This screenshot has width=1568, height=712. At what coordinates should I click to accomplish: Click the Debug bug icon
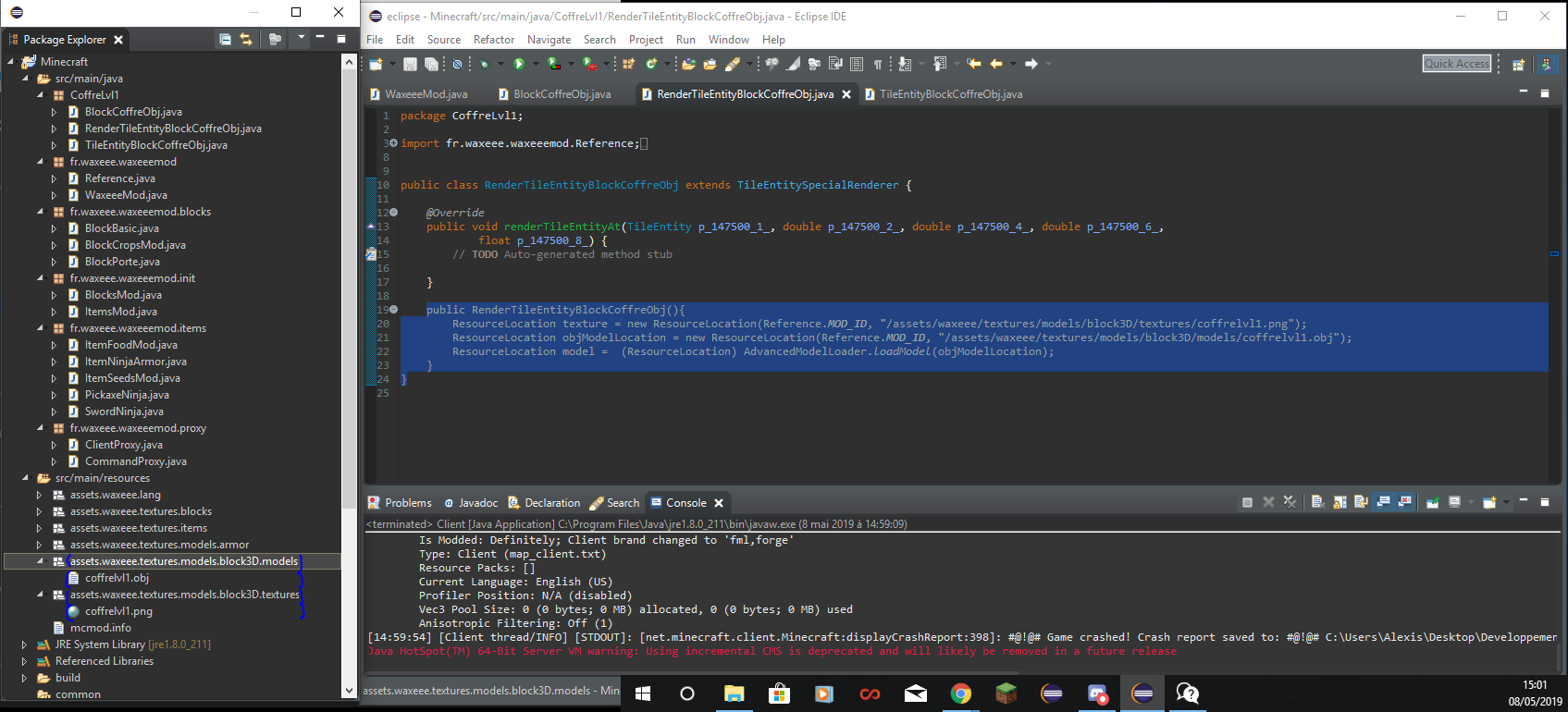click(x=484, y=64)
